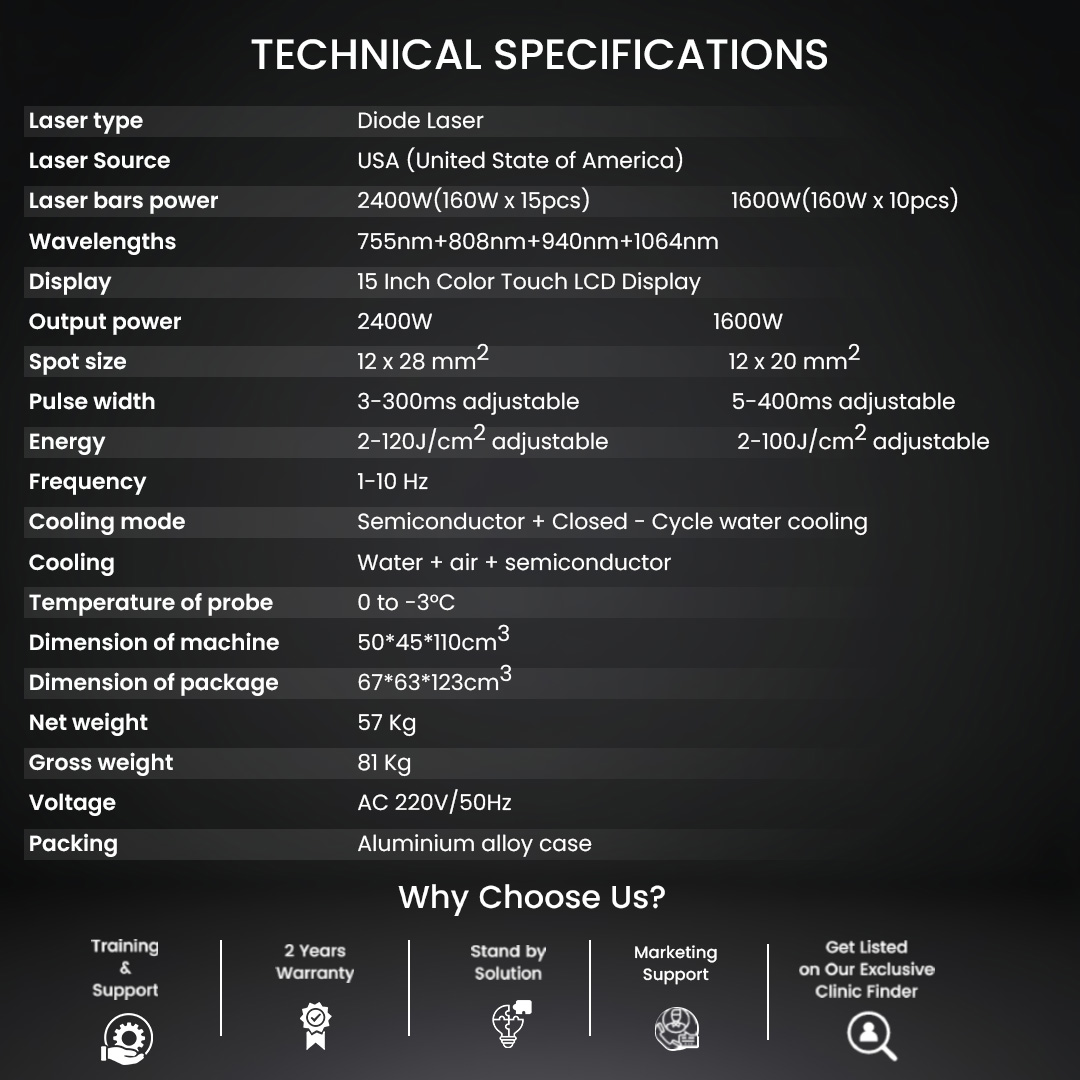Click the "AC 220V/50Hz" voltage value
The width and height of the screenshot is (1080, 1080).
point(434,802)
